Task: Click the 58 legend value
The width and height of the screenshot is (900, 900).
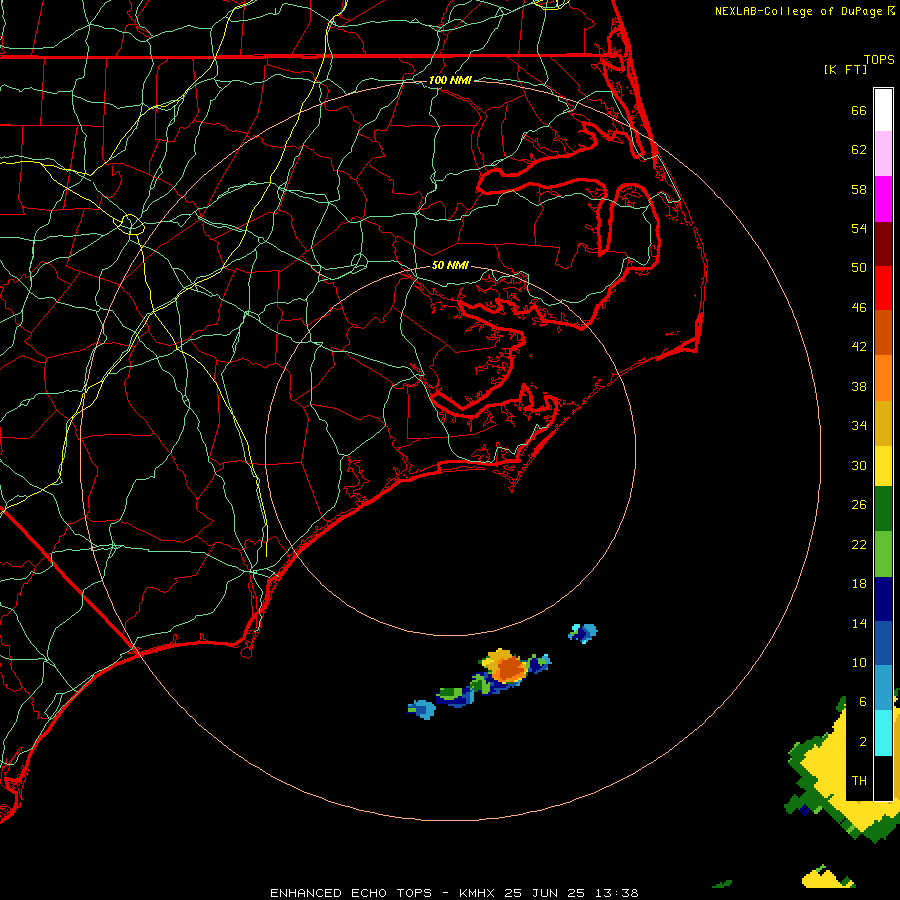Action: point(859,189)
